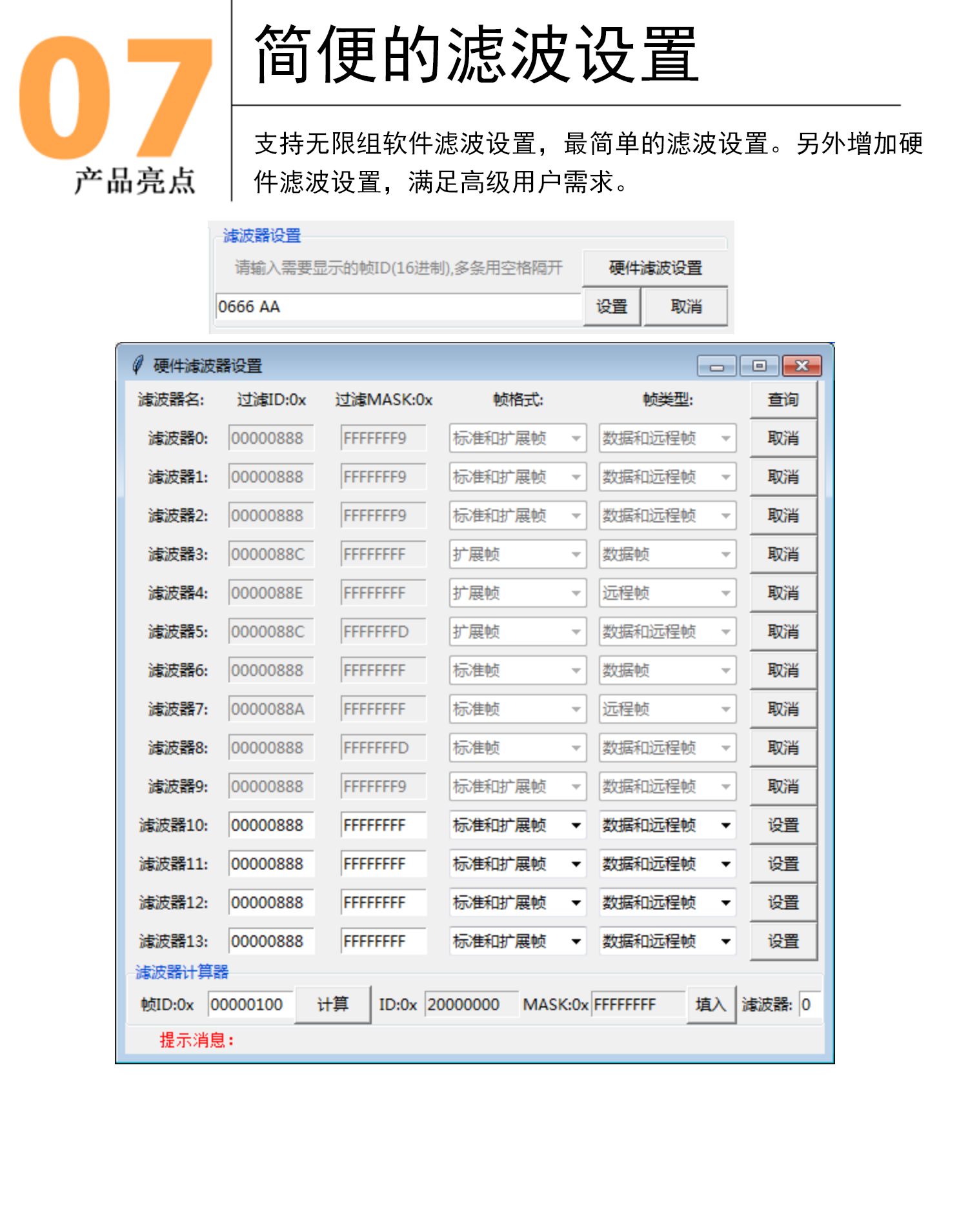Click 滤波器11 filter ID field
Viewport: 968px width, 1232px height.
[271, 864]
